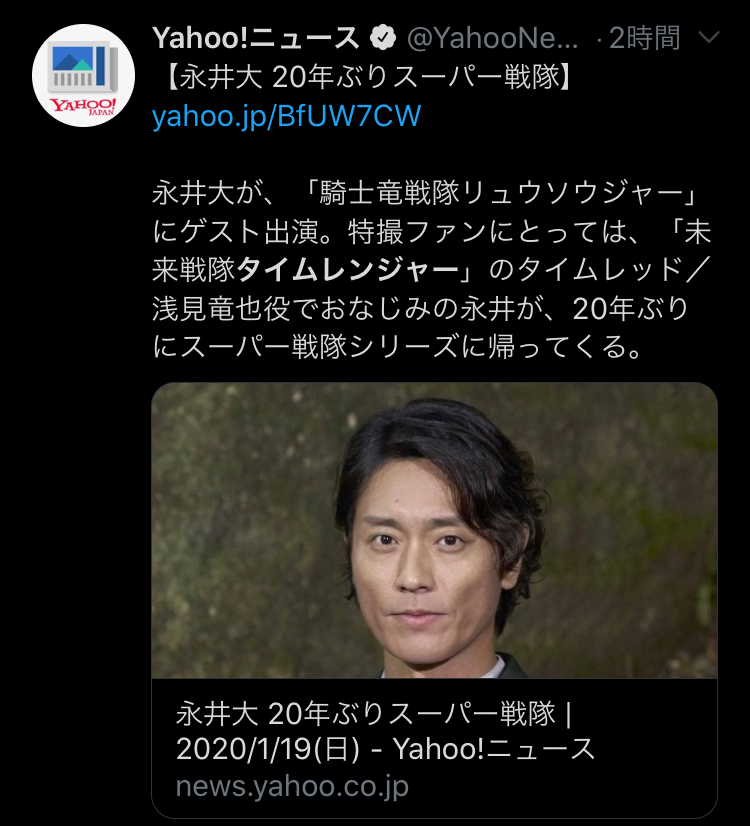Open the article preview photo
750x826 pixels.
435,530
